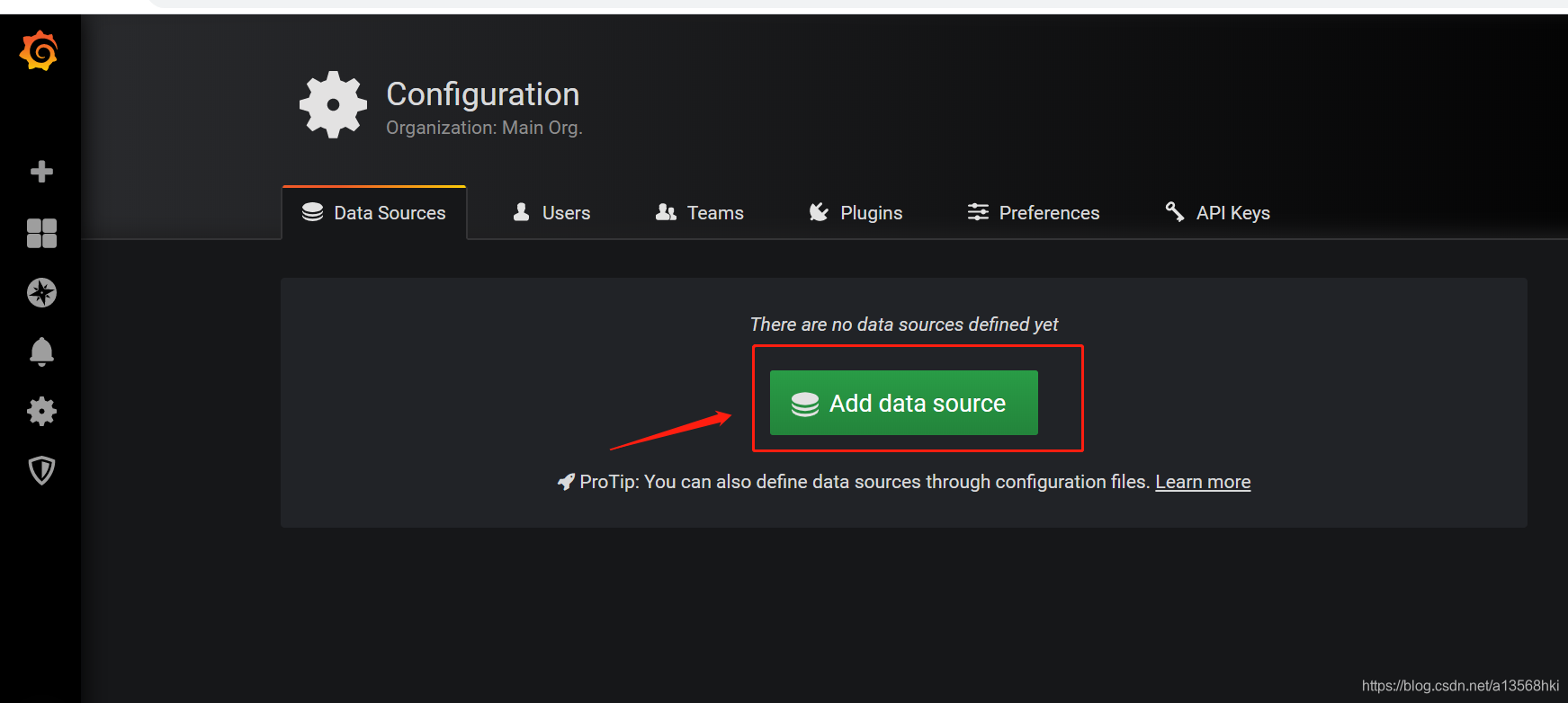Click the large gear icon beside Configuration
Screen dimensions: 1568x703
(x=333, y=105)
